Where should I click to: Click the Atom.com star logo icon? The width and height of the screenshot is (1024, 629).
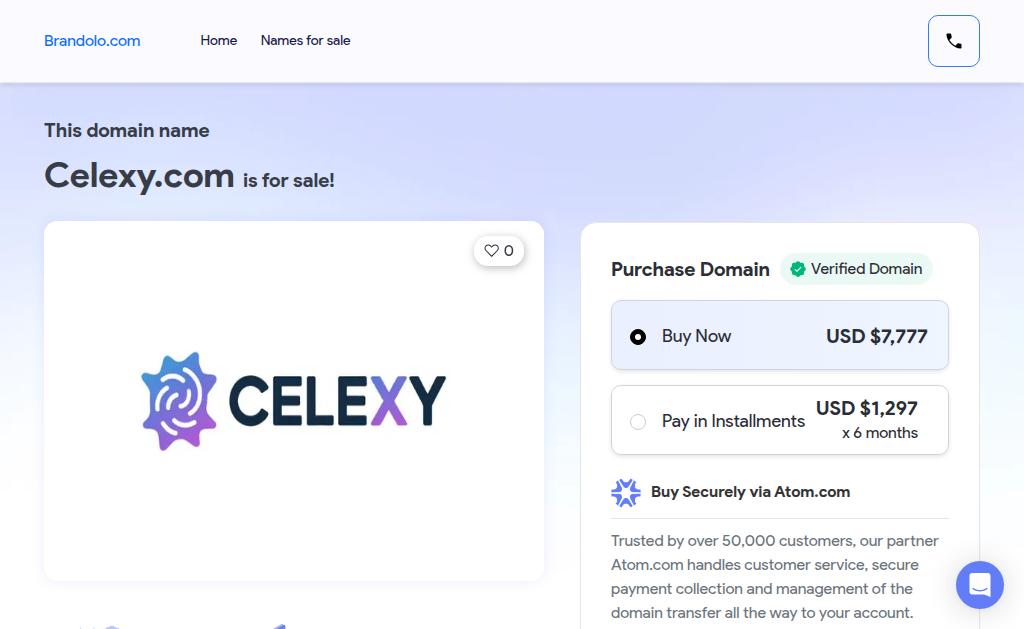tap(626, 492)
